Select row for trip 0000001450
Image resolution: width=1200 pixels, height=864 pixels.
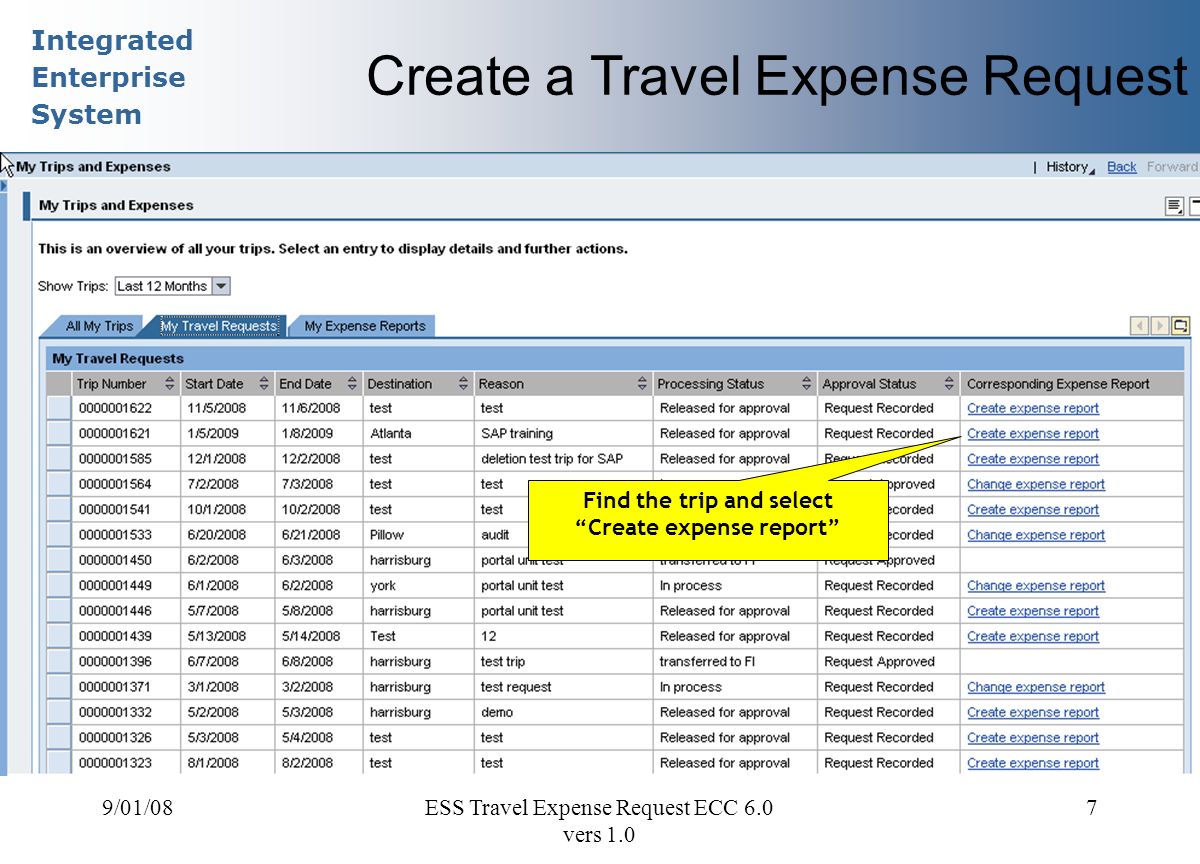coord(59,560)
